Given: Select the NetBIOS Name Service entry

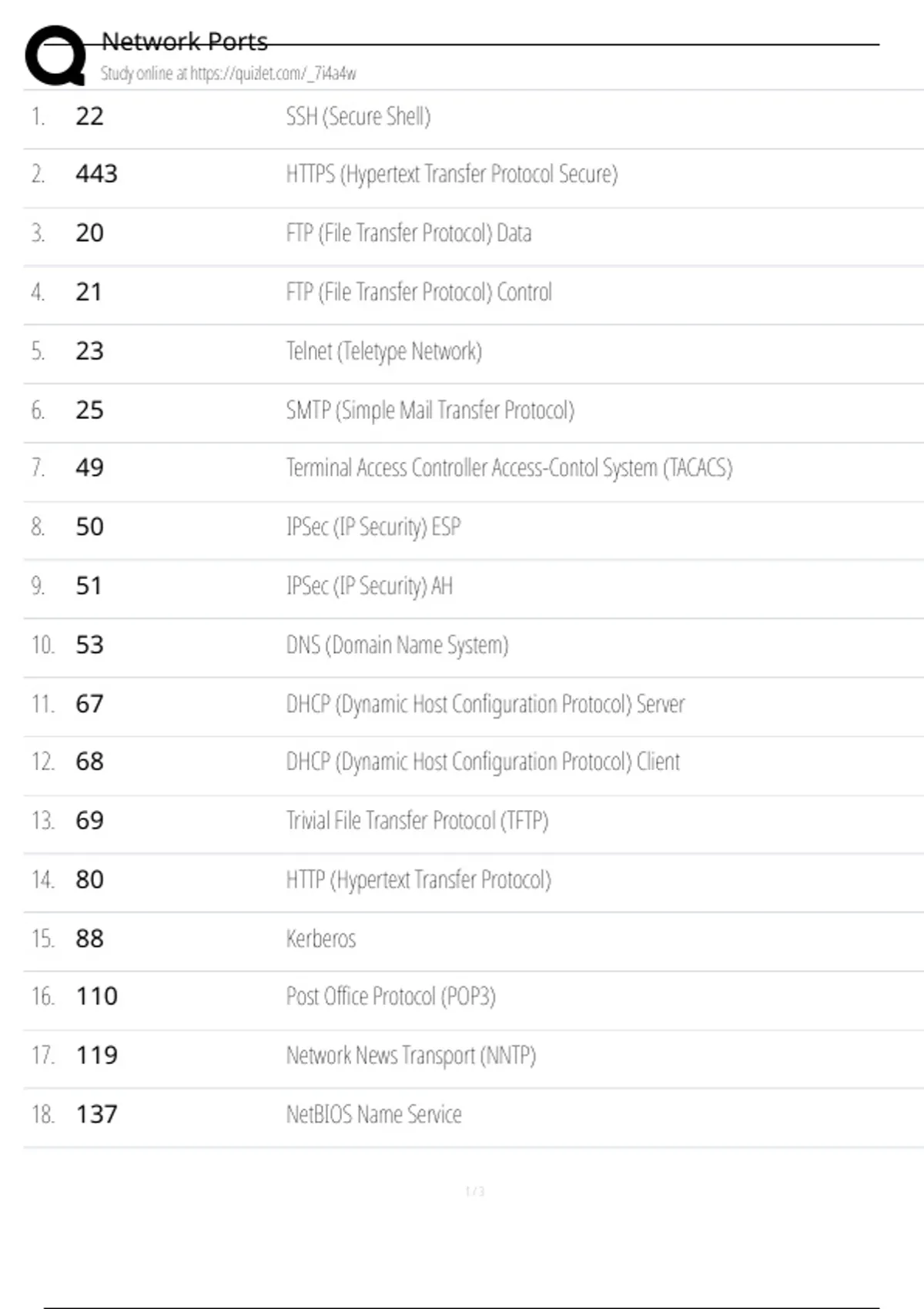Looking at the screenshot, I should pyautogui.click(x=373, y=1115).
